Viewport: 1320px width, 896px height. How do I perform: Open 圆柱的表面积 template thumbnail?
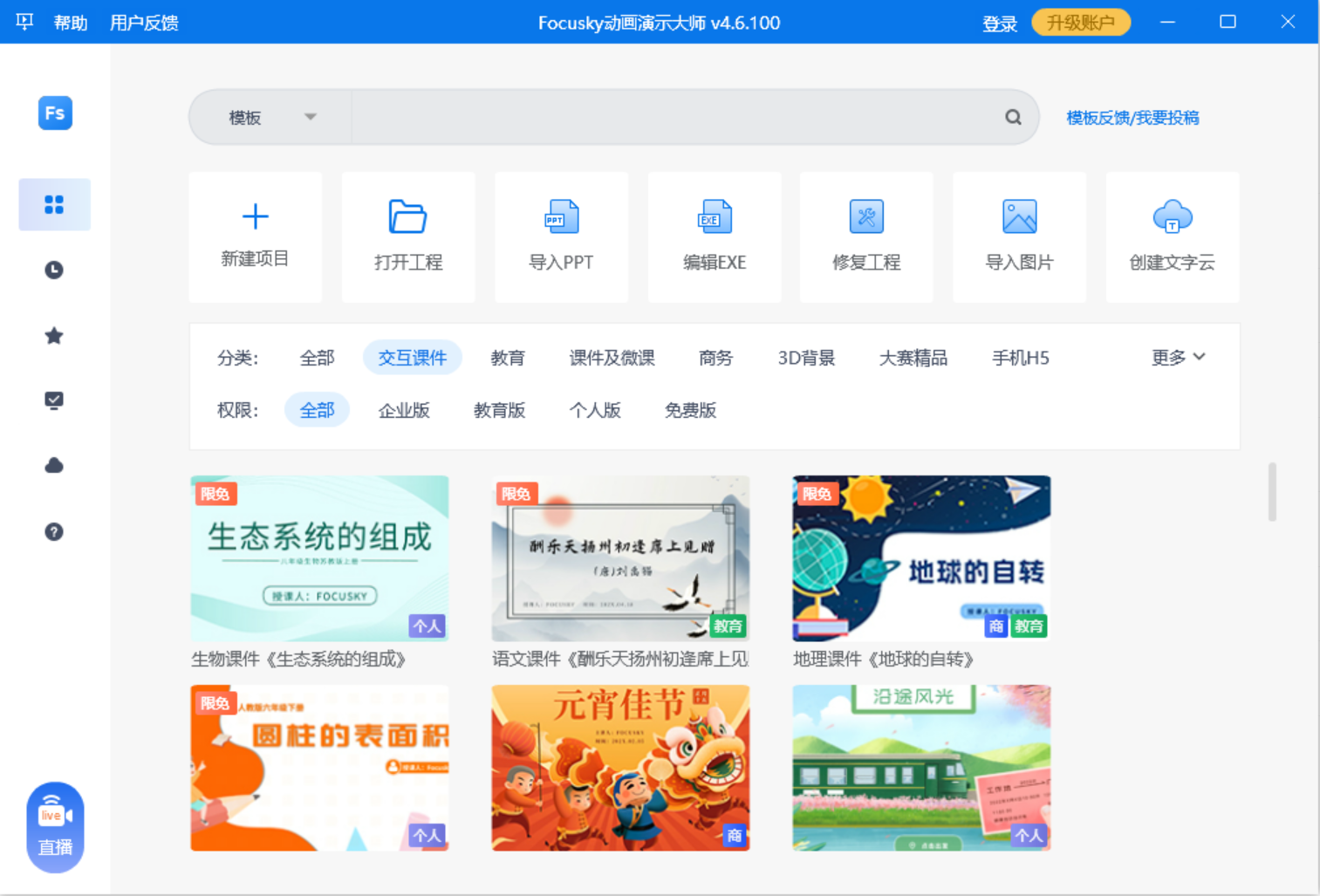(x=319, y=768)
